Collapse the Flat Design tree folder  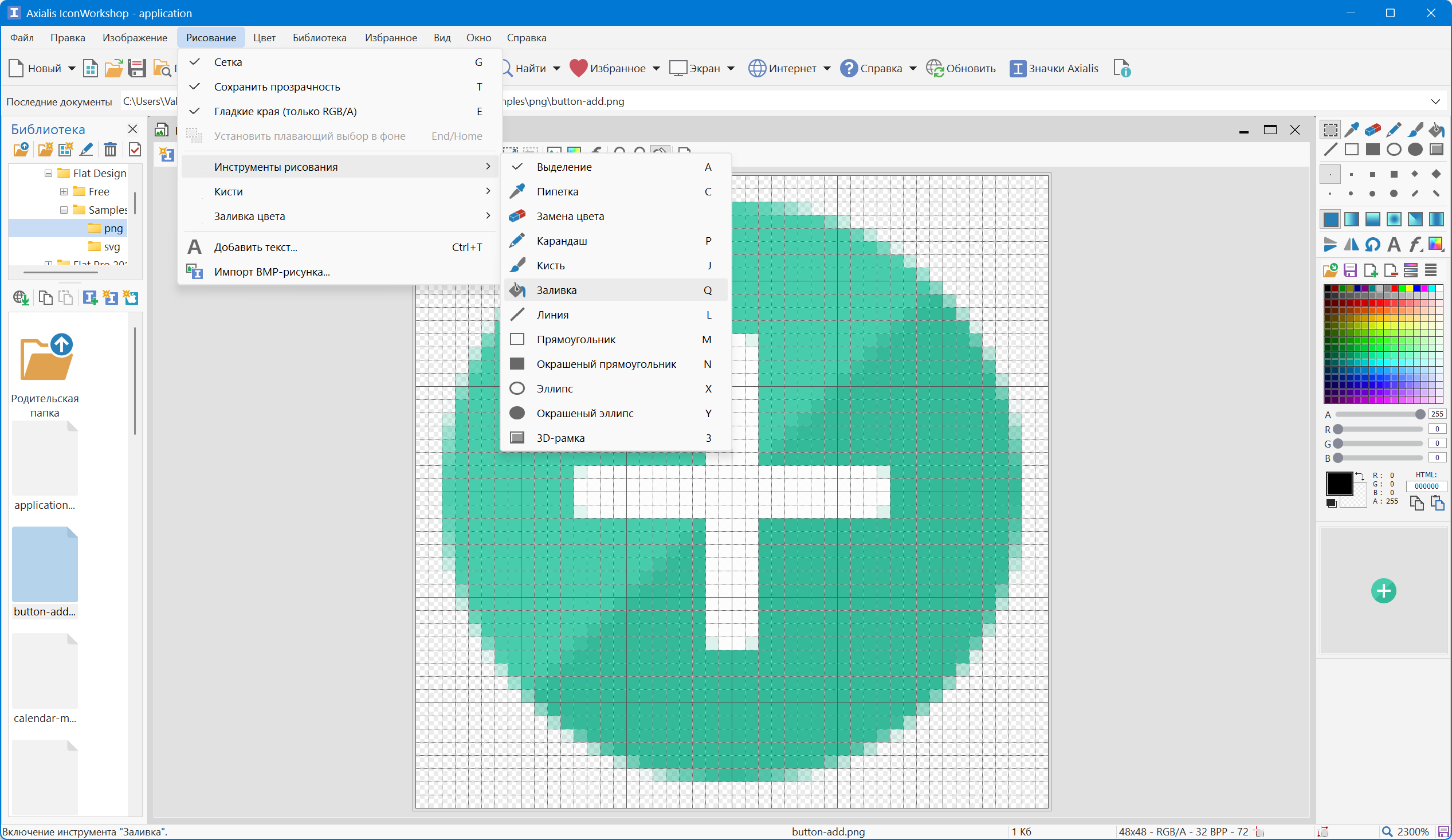[x=48, y=174]
